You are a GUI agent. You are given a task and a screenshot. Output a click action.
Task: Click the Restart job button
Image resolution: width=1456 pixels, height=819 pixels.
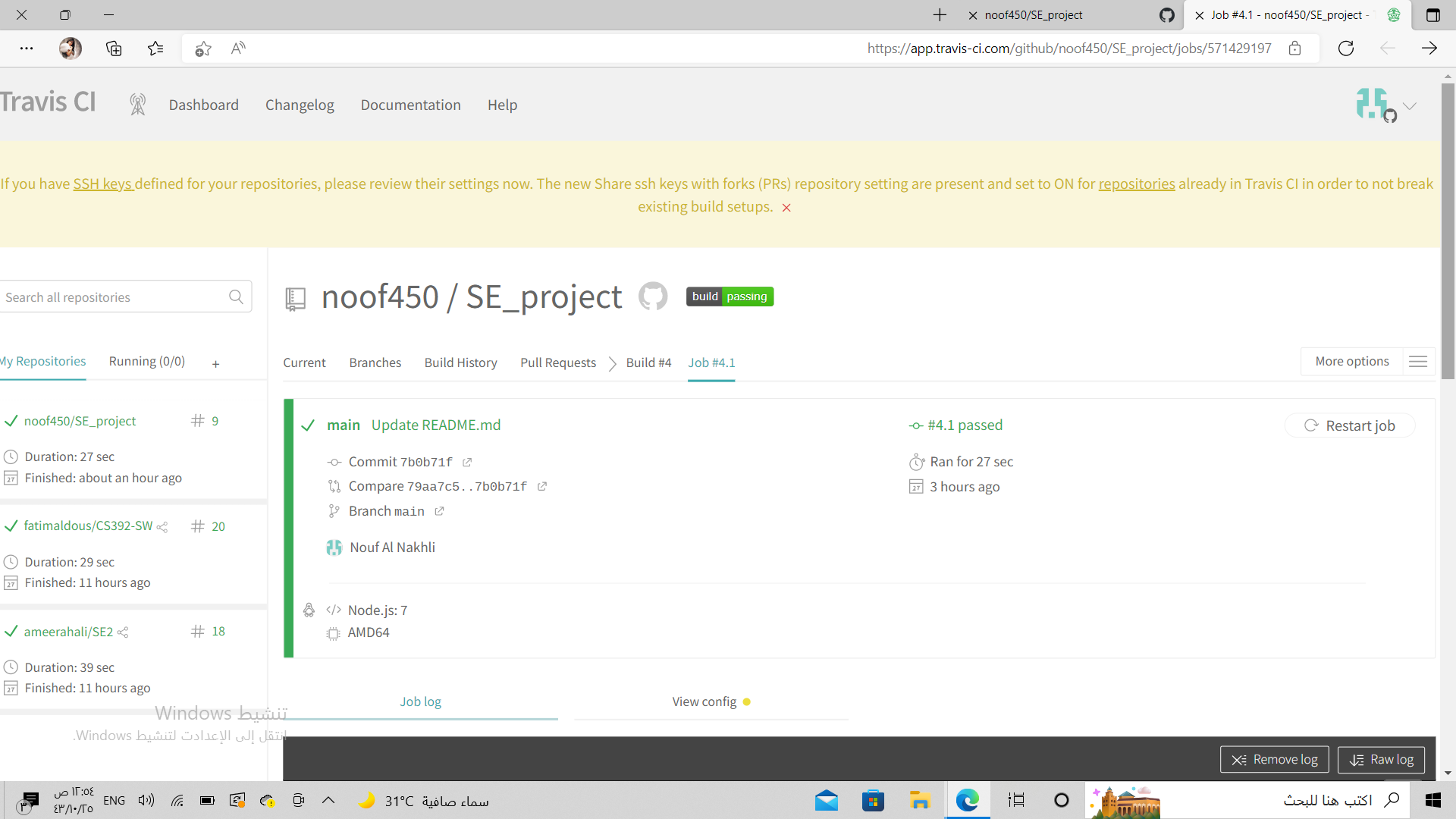pyautogui.click(x=1350, y=426)
